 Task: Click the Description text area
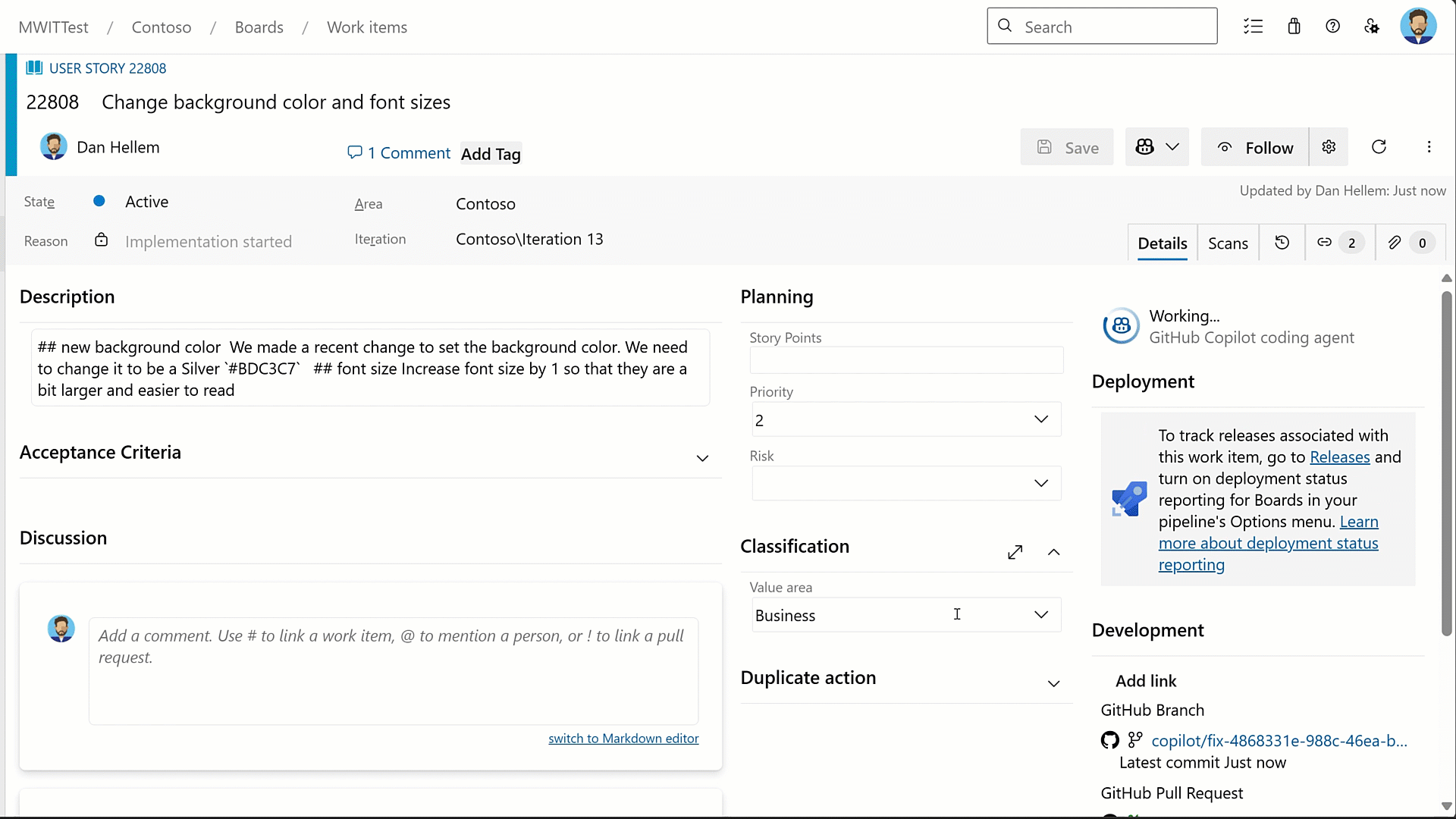click(370, 368)
